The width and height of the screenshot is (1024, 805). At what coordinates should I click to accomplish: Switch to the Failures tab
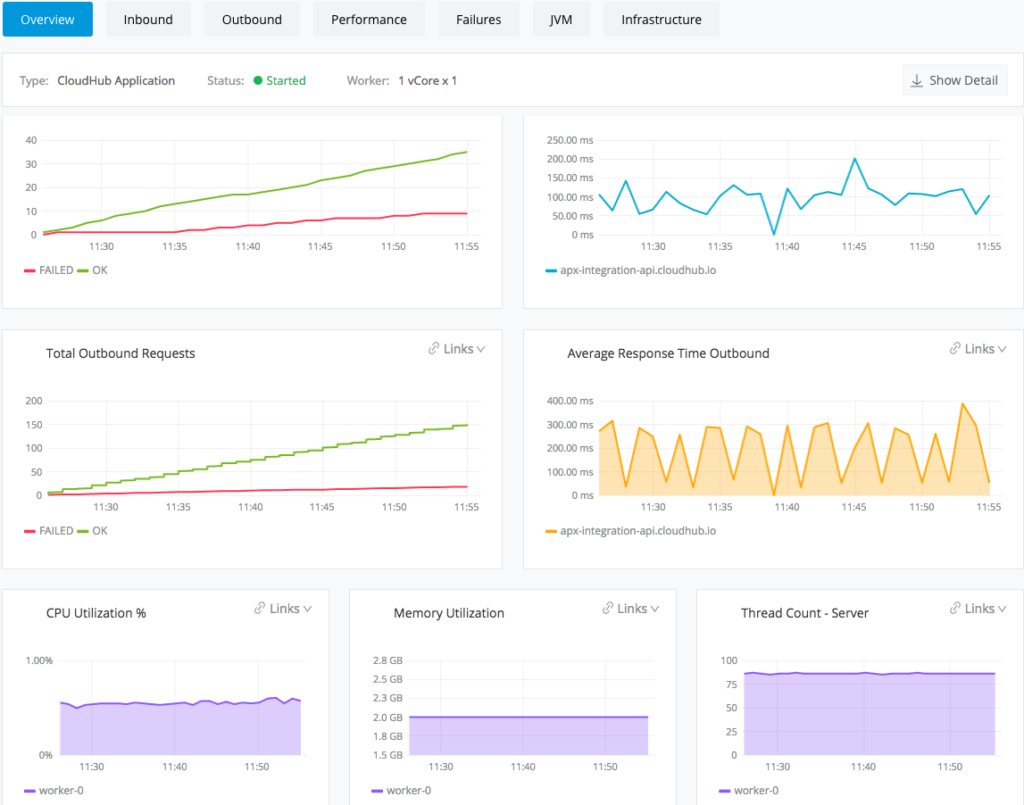click(478, 18)
